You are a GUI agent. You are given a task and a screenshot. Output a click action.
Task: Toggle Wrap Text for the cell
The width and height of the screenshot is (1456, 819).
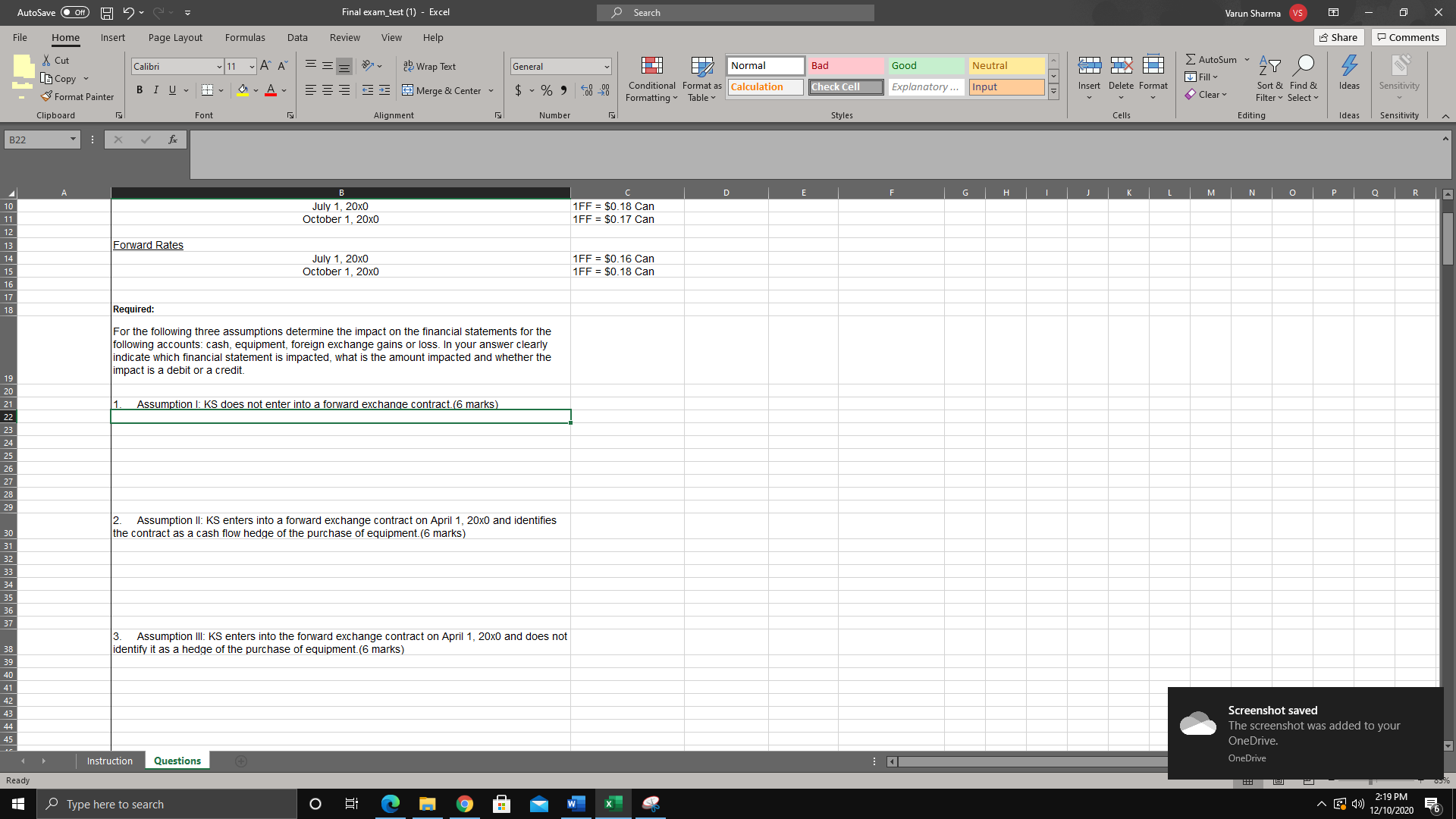(429, 67)
